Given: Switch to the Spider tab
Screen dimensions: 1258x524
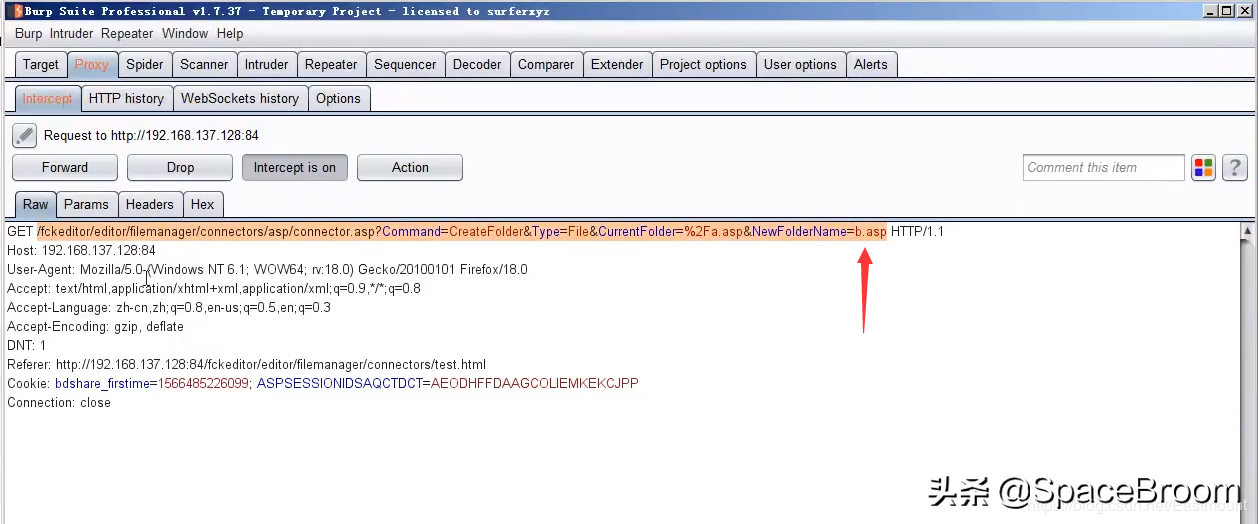Looking at the screenshot, I should pos(145,64).
